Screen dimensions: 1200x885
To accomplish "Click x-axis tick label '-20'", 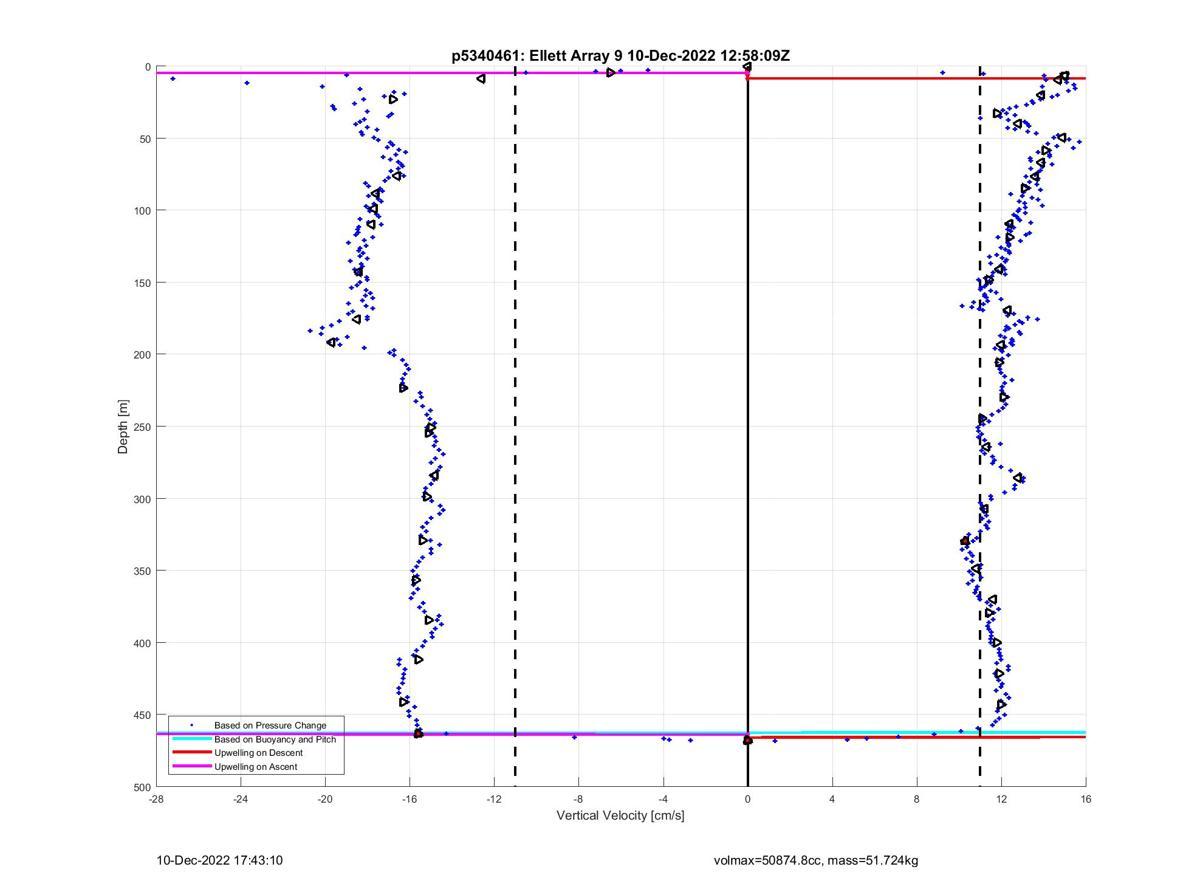I will tap(325, 799).
